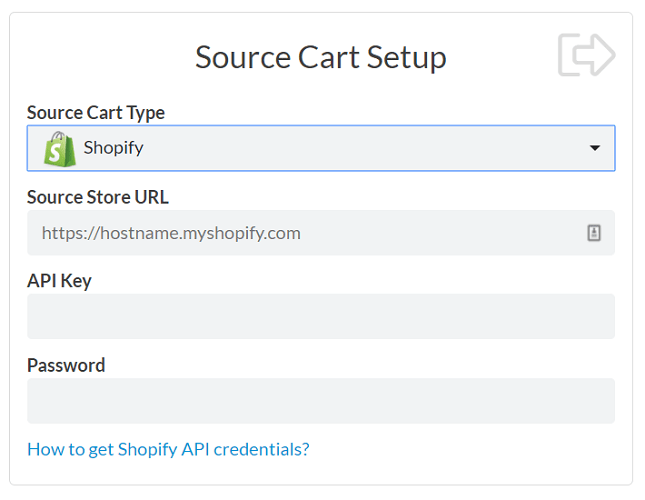
Task: Focus the API Key input field
Action: [320, 316]
